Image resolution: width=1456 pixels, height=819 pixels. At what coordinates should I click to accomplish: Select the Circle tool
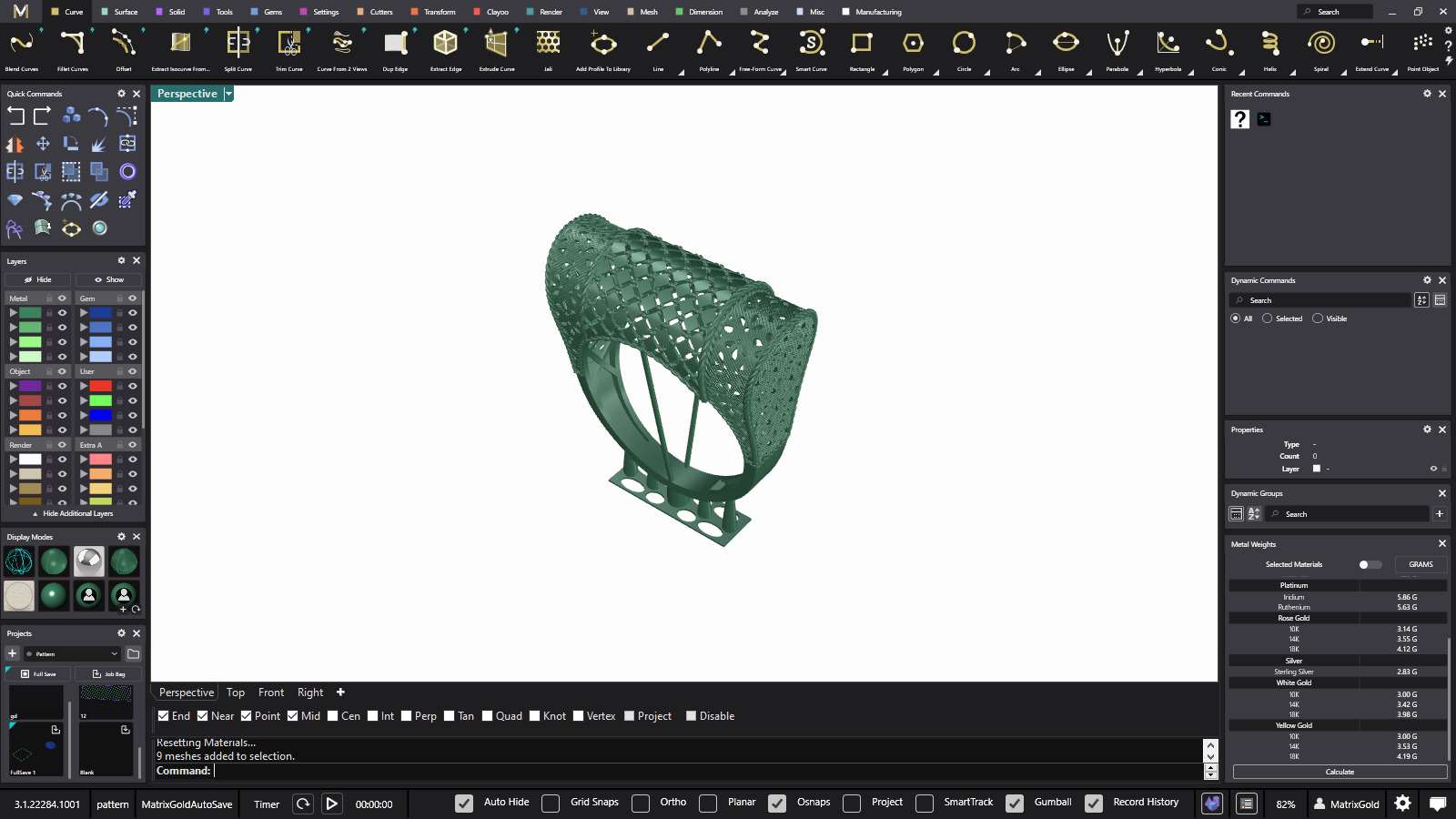pyautogui.click(x=964, y=49)
